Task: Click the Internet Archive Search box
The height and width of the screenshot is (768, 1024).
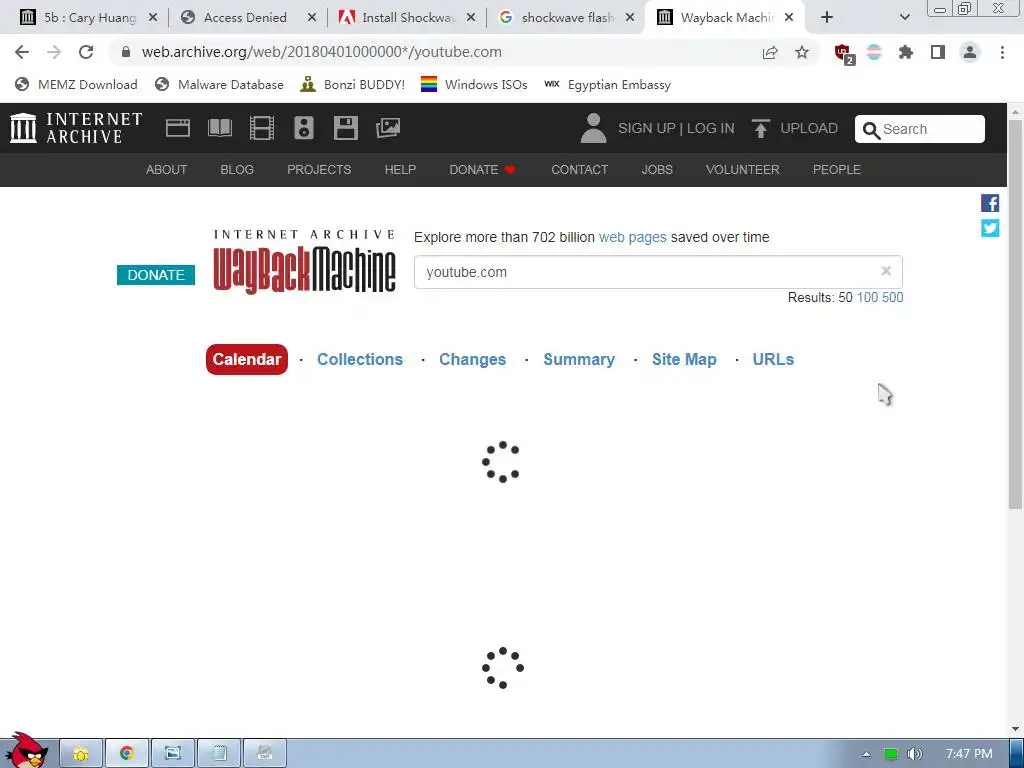Action: pyautogui.click(x=920, y=129)
